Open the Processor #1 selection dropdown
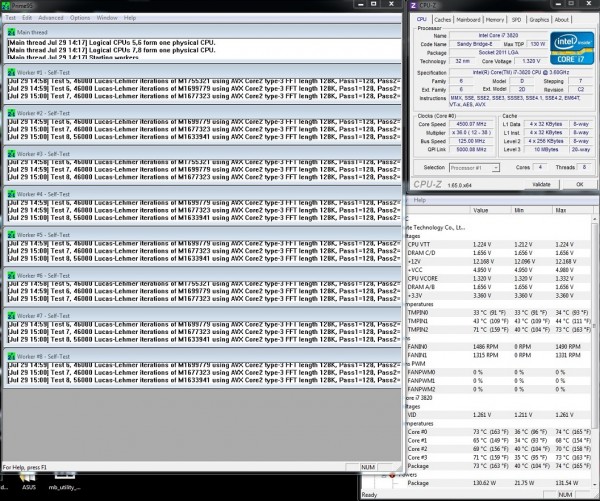The height and width of the screenshot is (501, 600). [474, 168]
